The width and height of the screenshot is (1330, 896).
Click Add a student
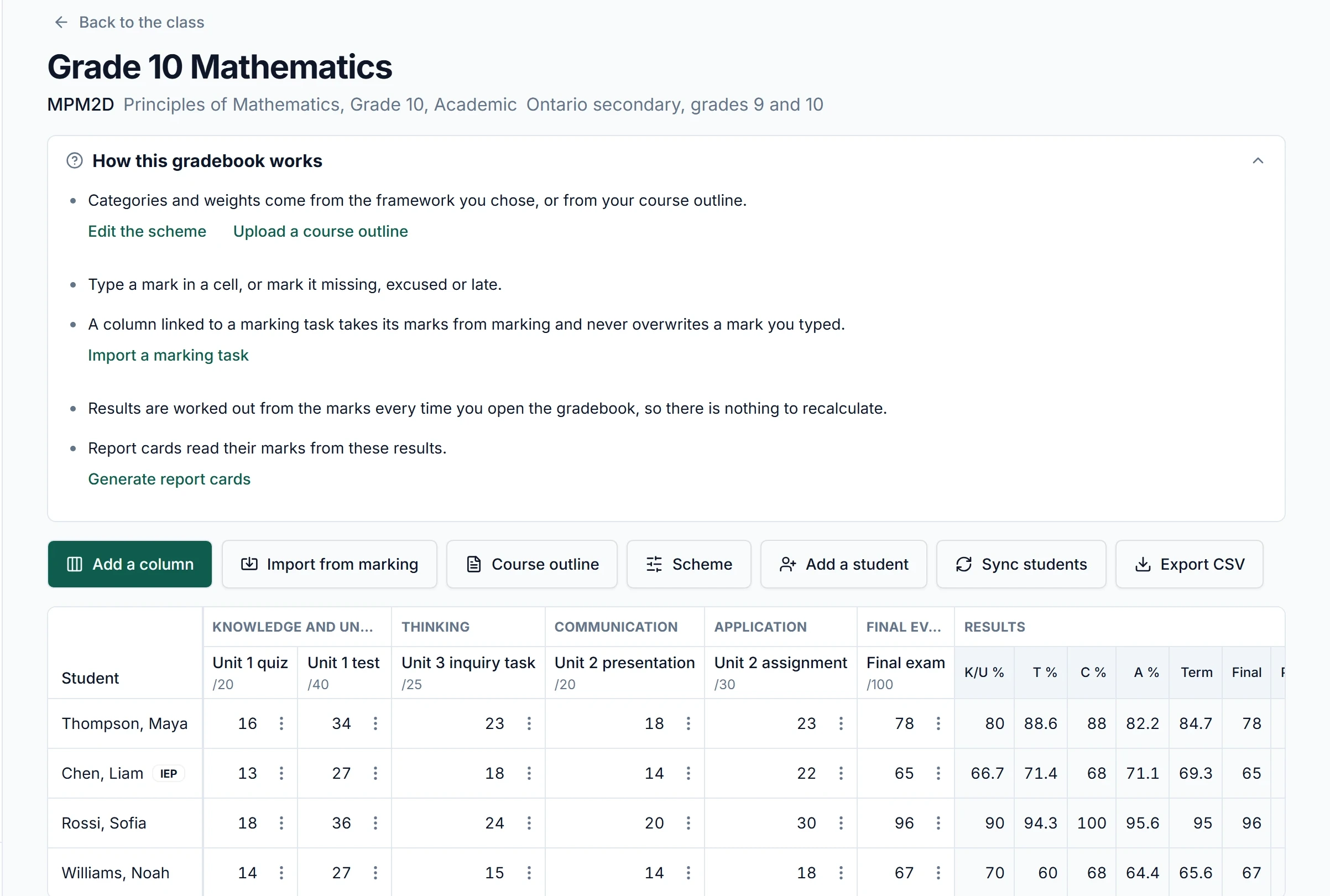tap(843, 564)
